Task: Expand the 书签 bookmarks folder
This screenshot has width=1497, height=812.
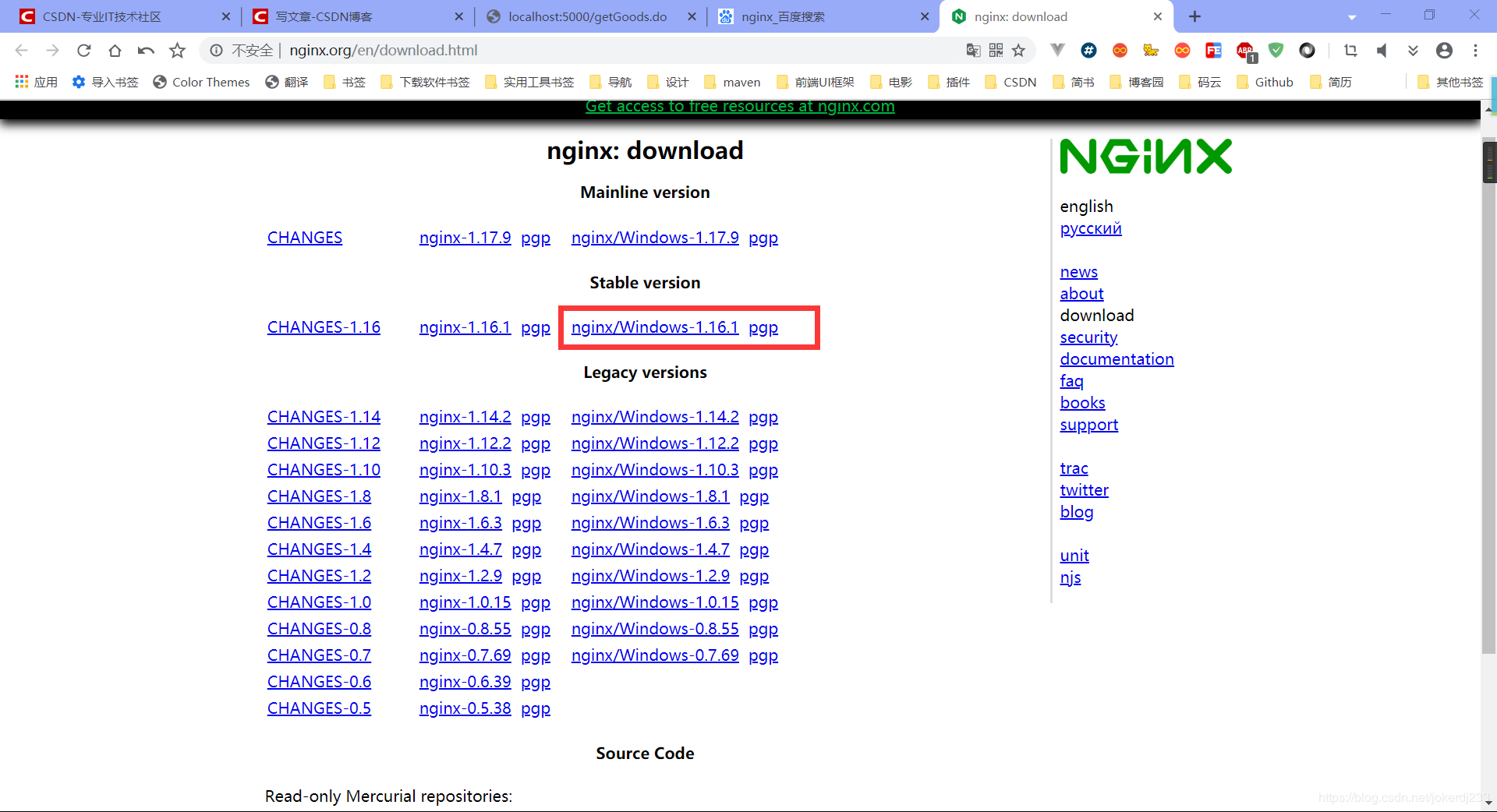Action: coord(345,82)
